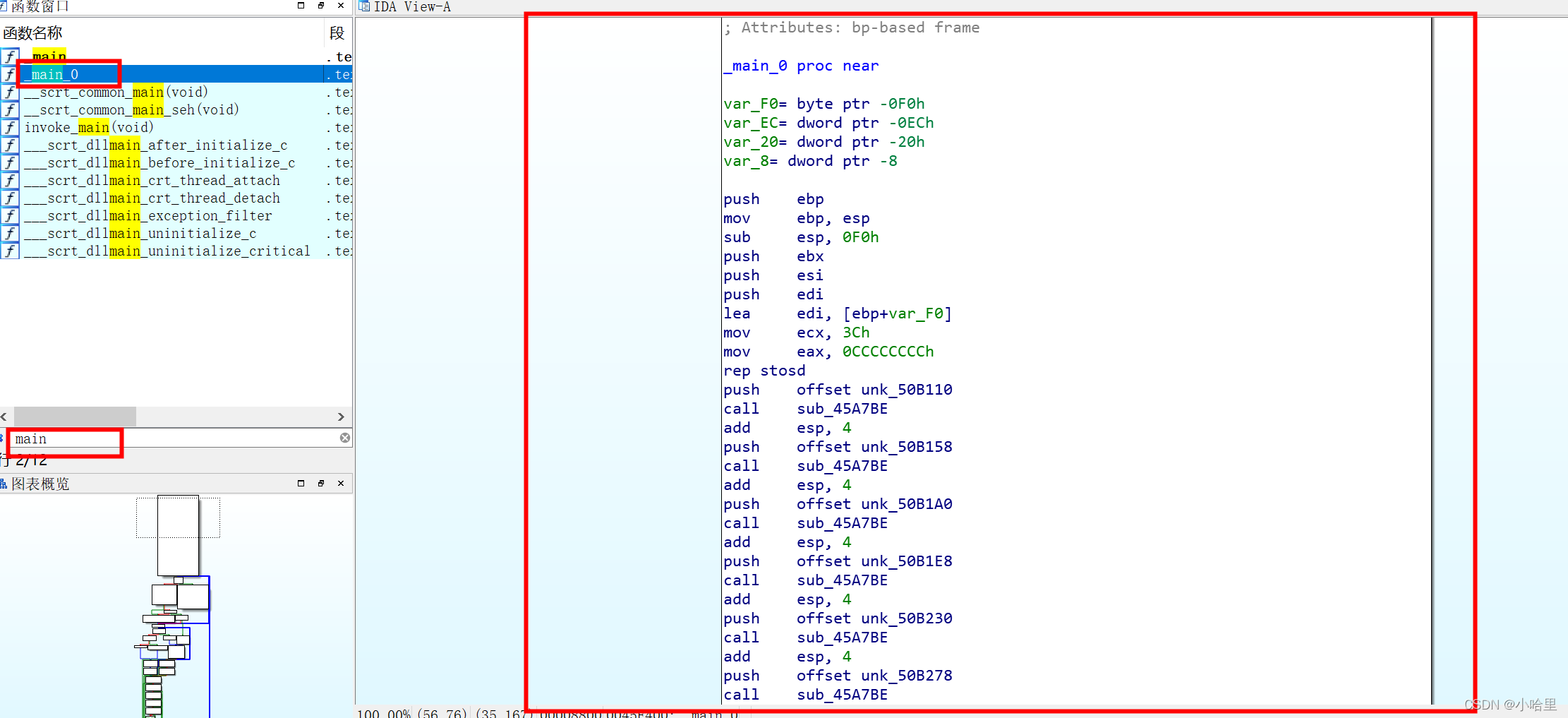The image size is (1568, 718).
Task: Float the 函数窗口 panel
Action: [321, 6]
